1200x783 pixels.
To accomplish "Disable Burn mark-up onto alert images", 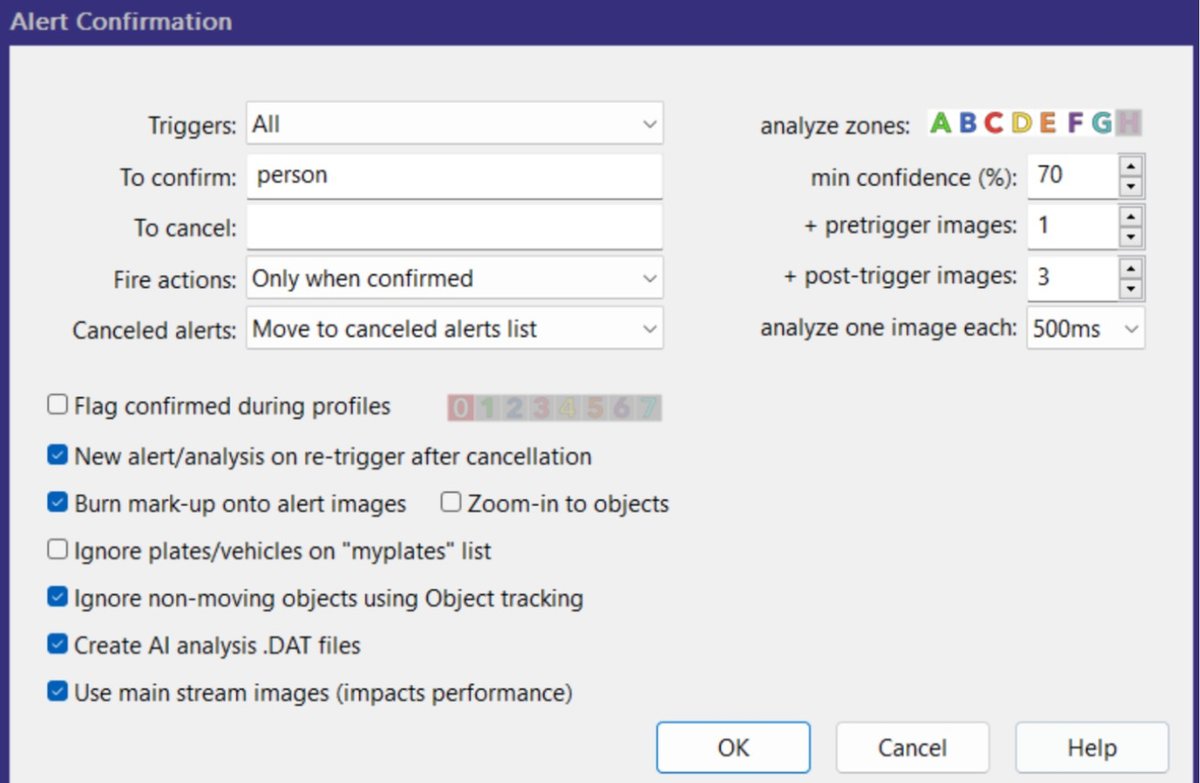I will click(x=57, y=503).
